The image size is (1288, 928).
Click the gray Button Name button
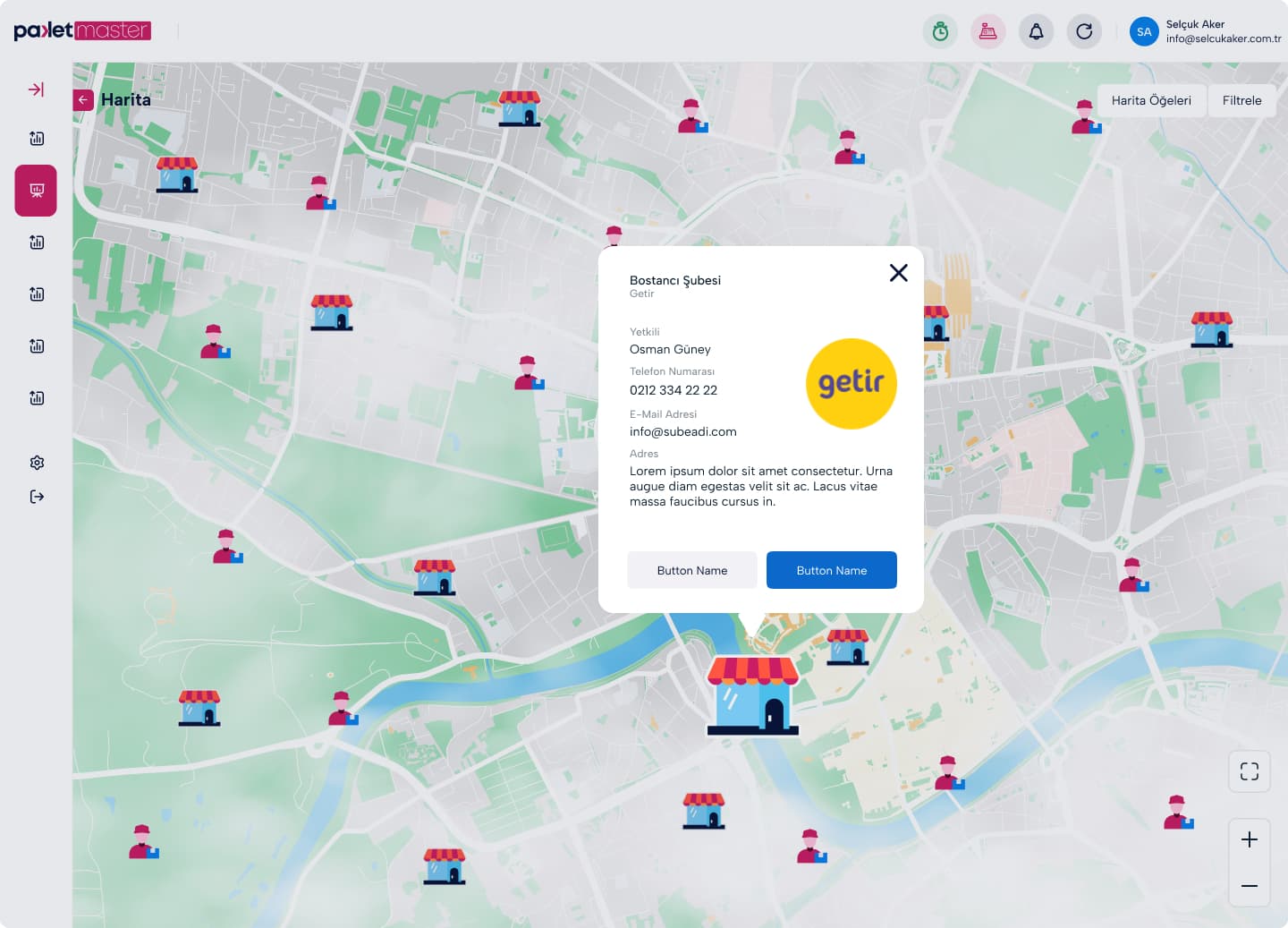(x=692, y=570)
